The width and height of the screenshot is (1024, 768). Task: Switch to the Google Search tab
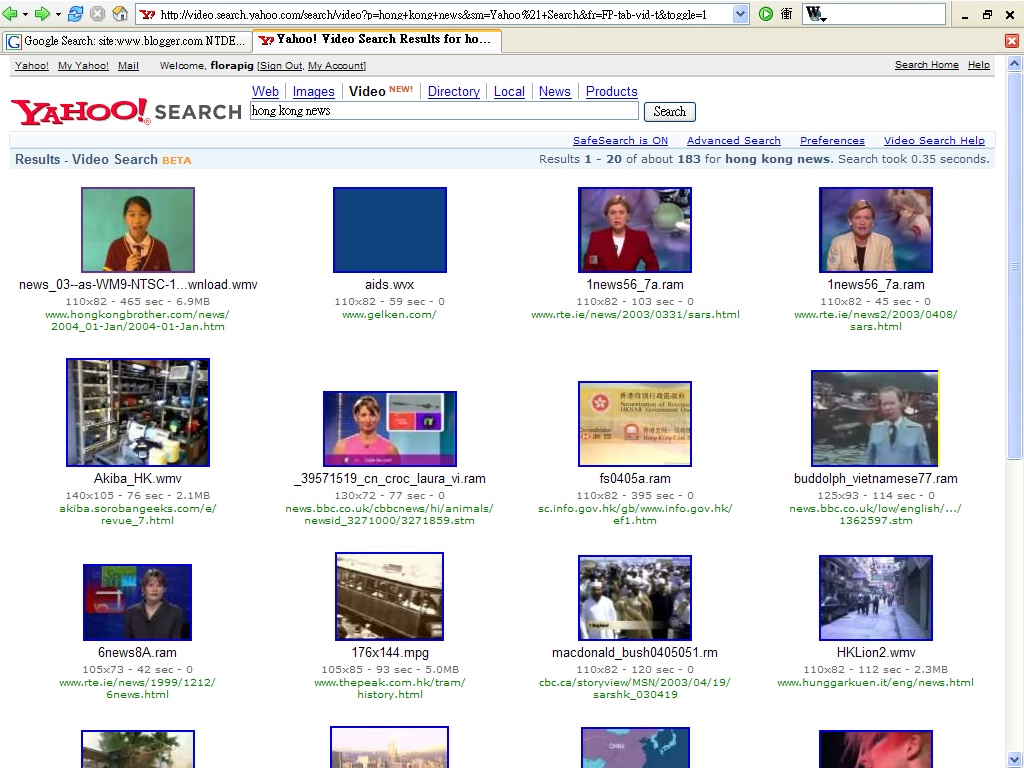tap(127, 41)
